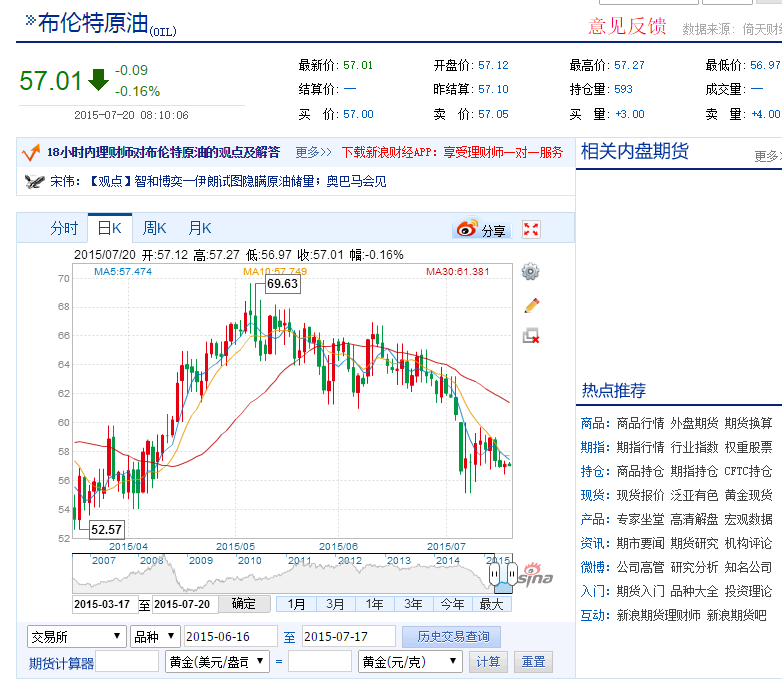The height and width of the screenshot is (684, 782).
Task: Select the 1年 range button
Action: pyautogui.click(x=375, y=604)
